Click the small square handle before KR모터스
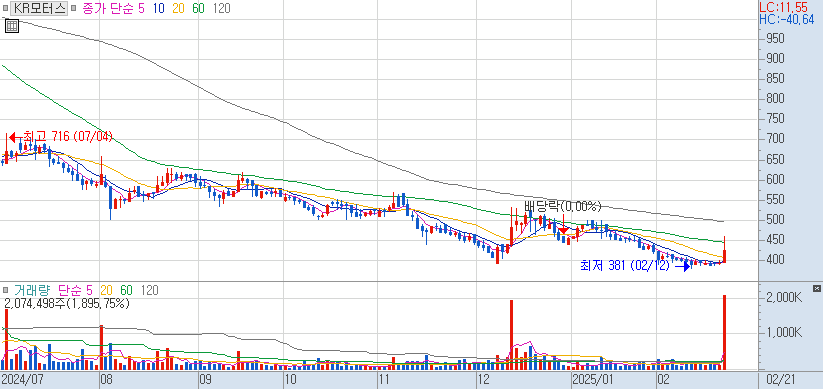The image size is (823, 389). (5, 8)
